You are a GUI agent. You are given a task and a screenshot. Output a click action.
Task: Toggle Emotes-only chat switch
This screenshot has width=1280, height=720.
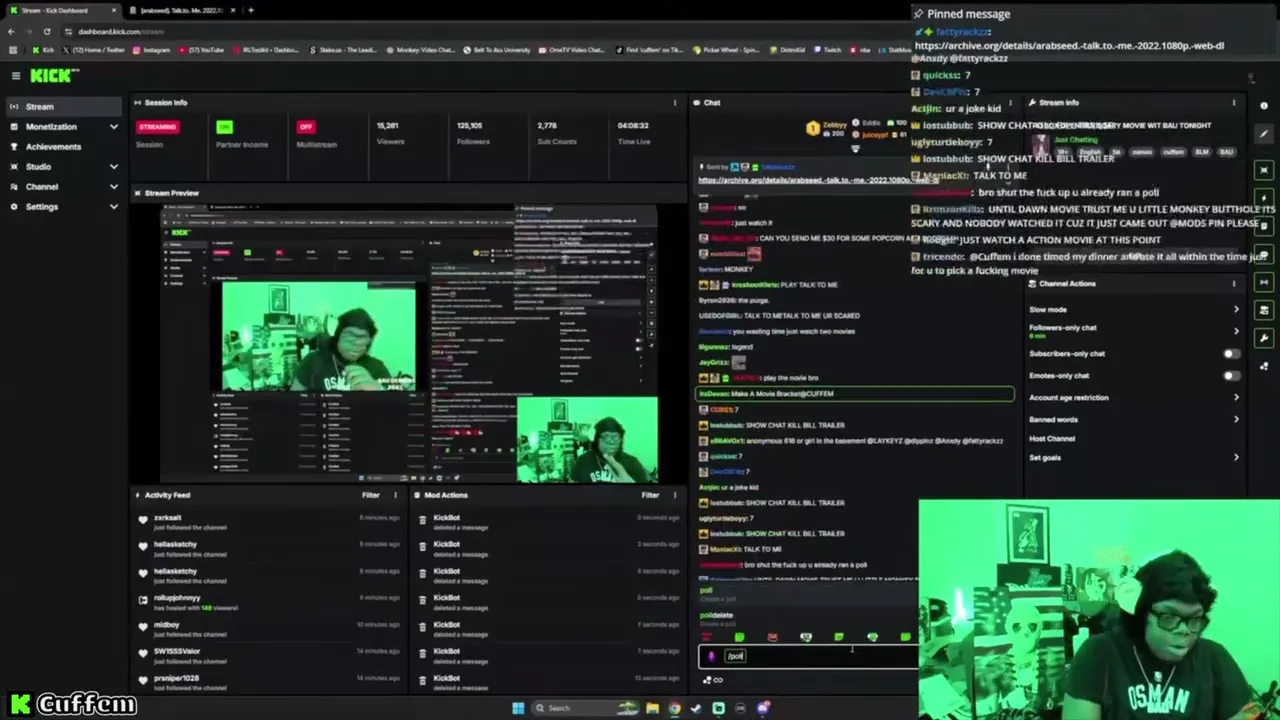(1231, 376)
